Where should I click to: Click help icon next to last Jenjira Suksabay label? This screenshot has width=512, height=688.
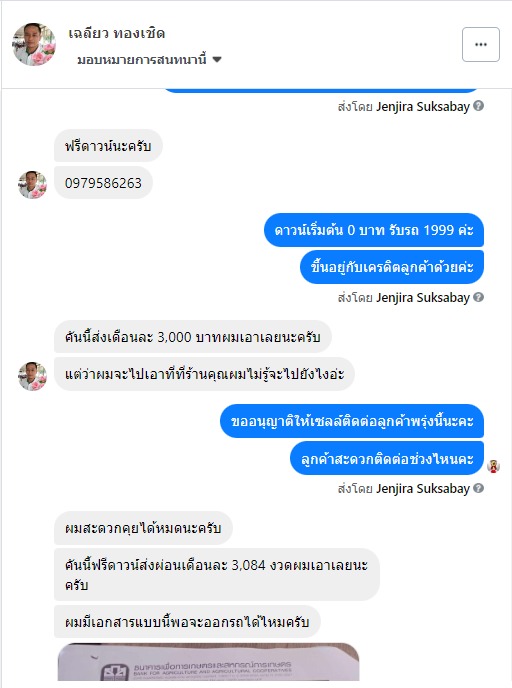pyautogui.click(x=479, y=488)
